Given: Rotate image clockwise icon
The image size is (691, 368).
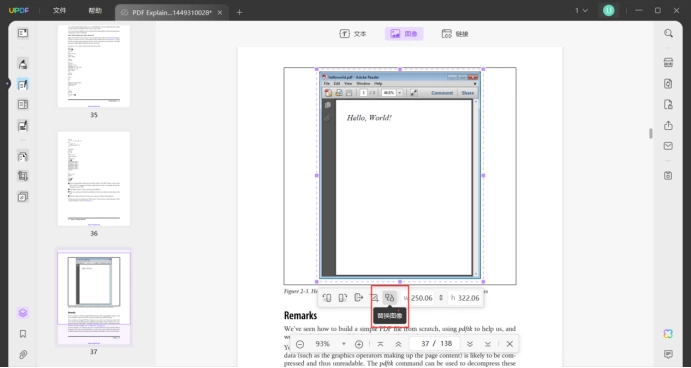Looking at the screenshot, I should [x=342, y=298].
